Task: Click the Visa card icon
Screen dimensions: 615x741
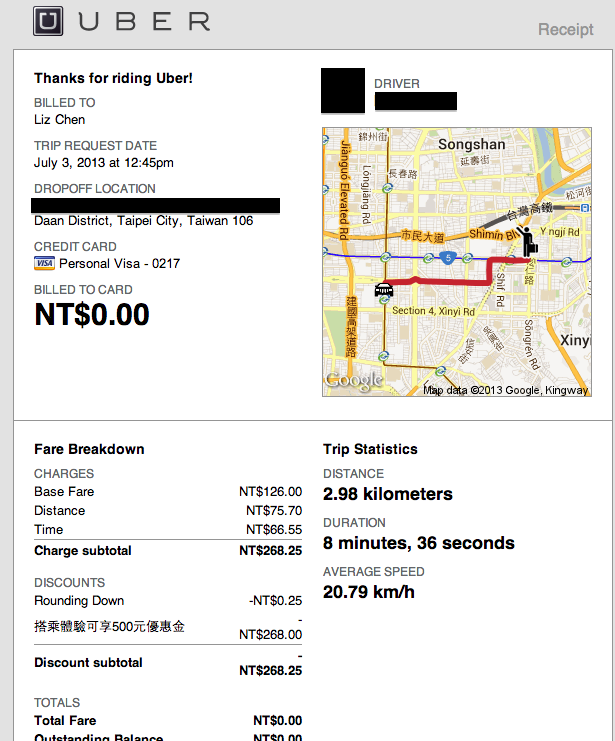Action: pos(44,263)
